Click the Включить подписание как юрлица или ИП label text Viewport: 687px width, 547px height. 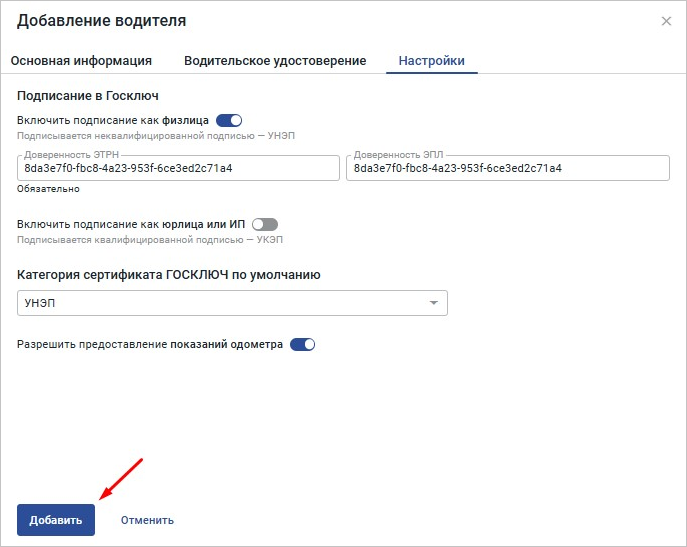point(132,225)
